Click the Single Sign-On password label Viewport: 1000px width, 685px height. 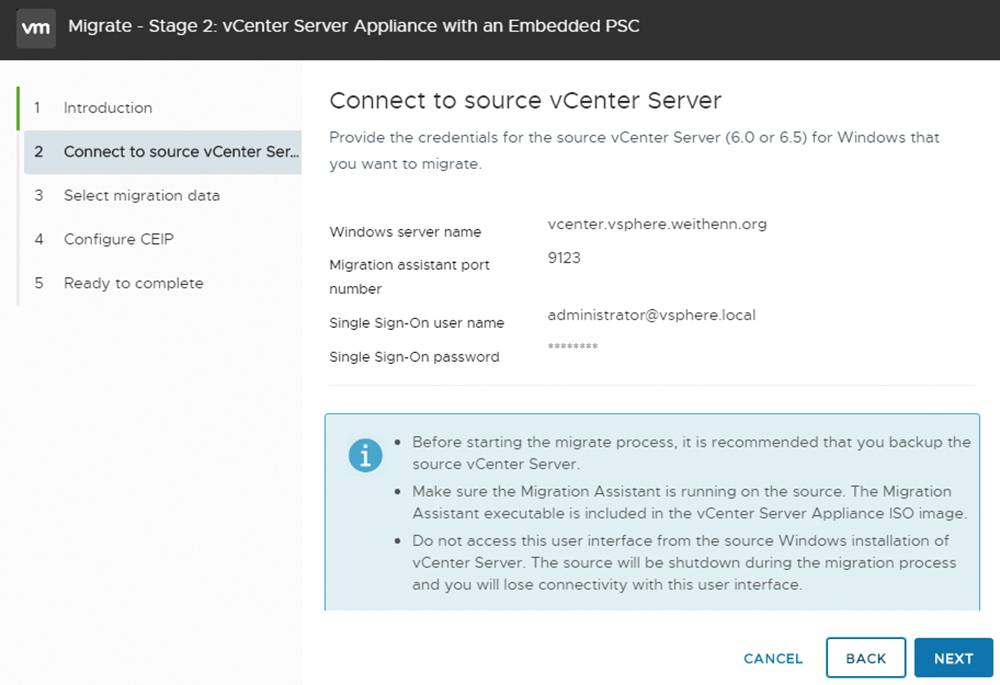pos(414,357)
